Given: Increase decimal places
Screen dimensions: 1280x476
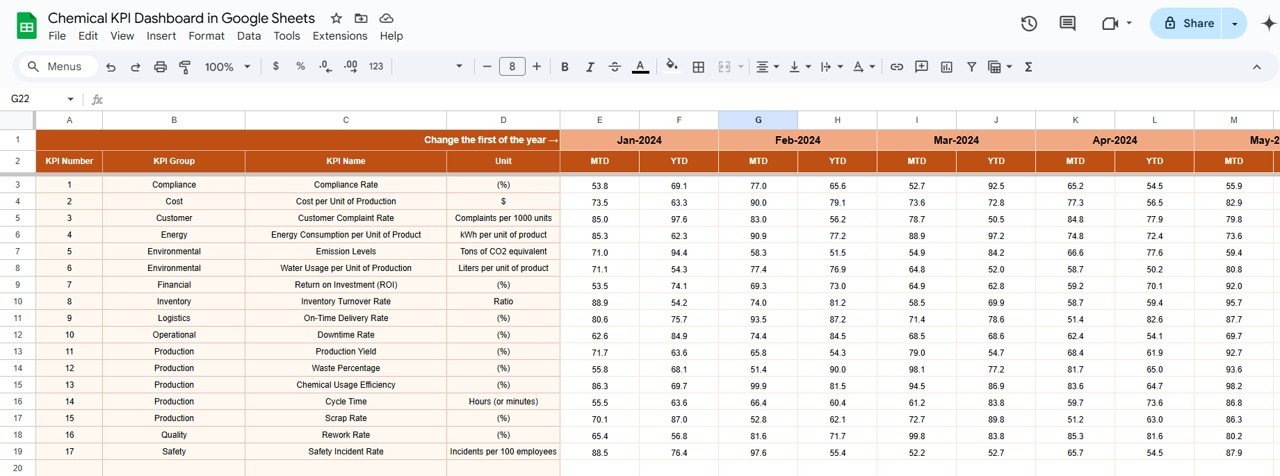Looking at the screenshot, I should pyautogui.click(x=350, y=66).
